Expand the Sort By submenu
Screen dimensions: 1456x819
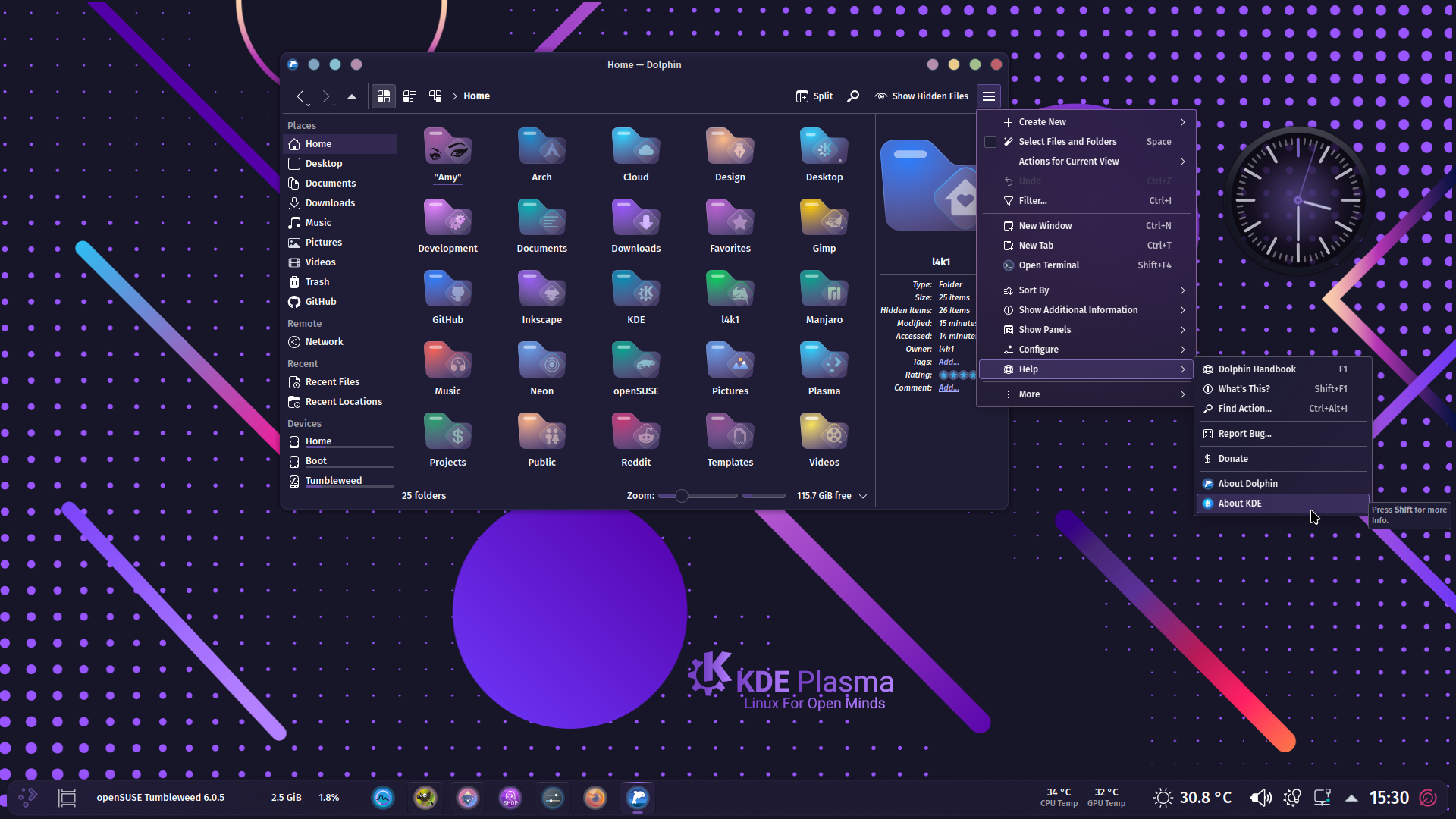pyautogui.click(x=1087, y=290)
